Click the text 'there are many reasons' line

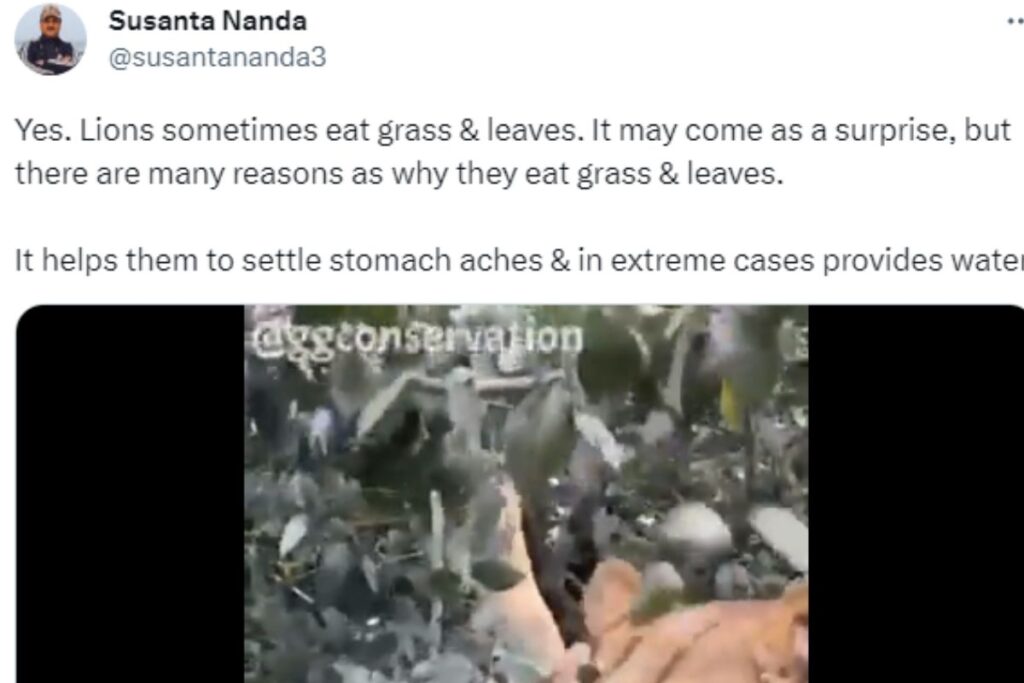pyautogui.click(x=399, y=174)
